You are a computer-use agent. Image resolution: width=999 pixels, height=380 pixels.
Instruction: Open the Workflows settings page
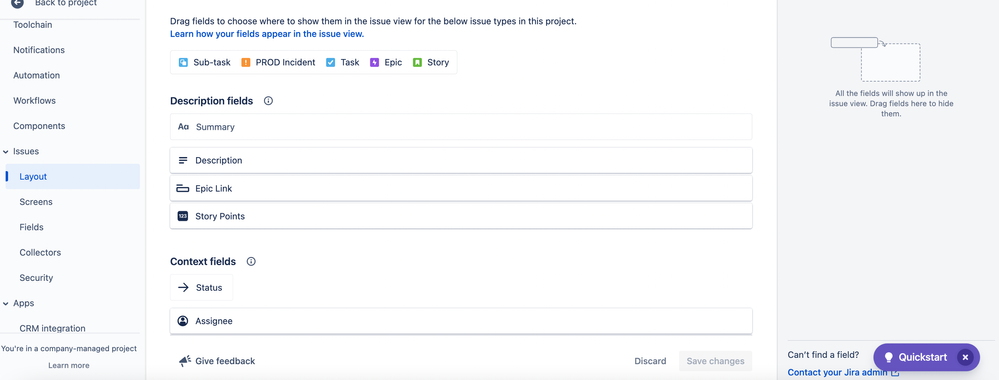[34, 101]
